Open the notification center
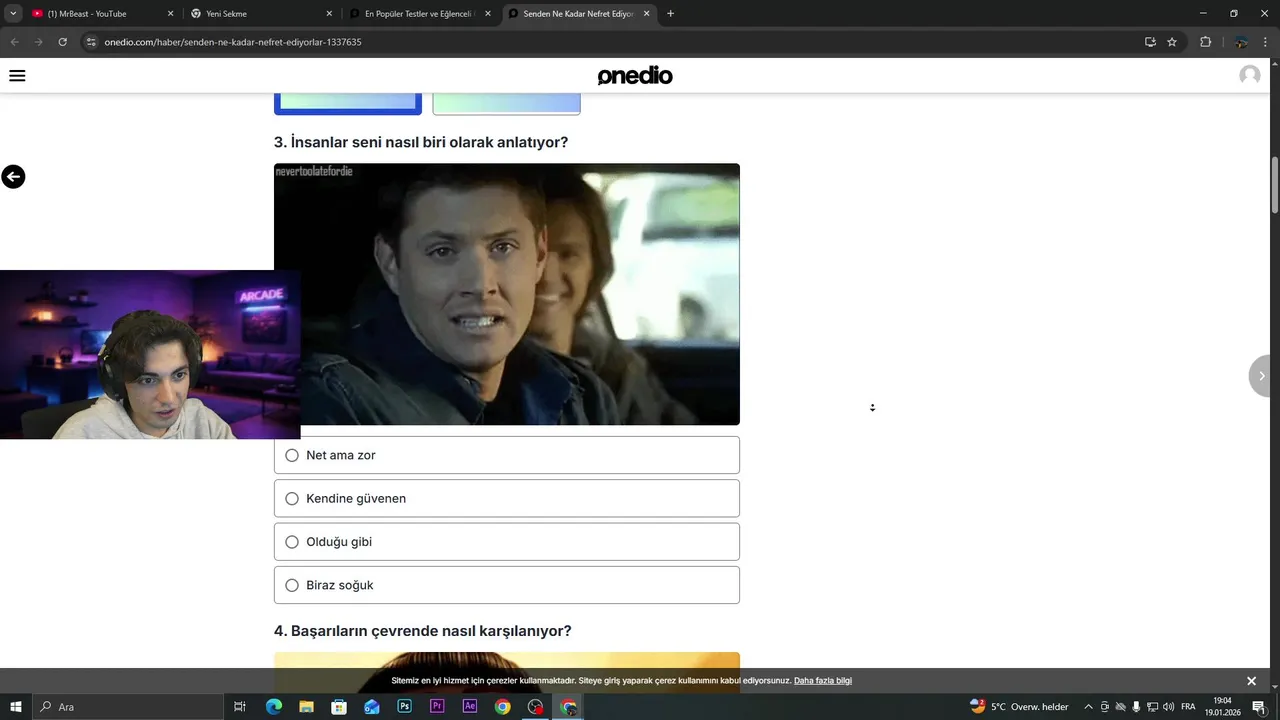 [1259, 707]
